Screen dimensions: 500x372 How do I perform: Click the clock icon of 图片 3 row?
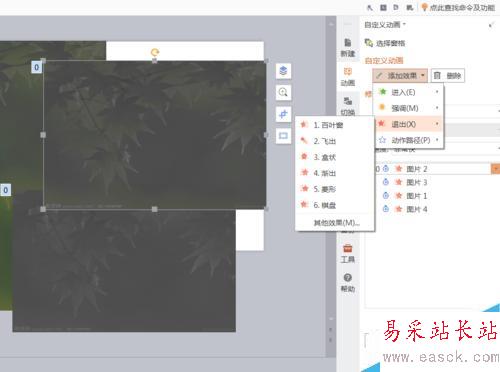coord(386,182)
